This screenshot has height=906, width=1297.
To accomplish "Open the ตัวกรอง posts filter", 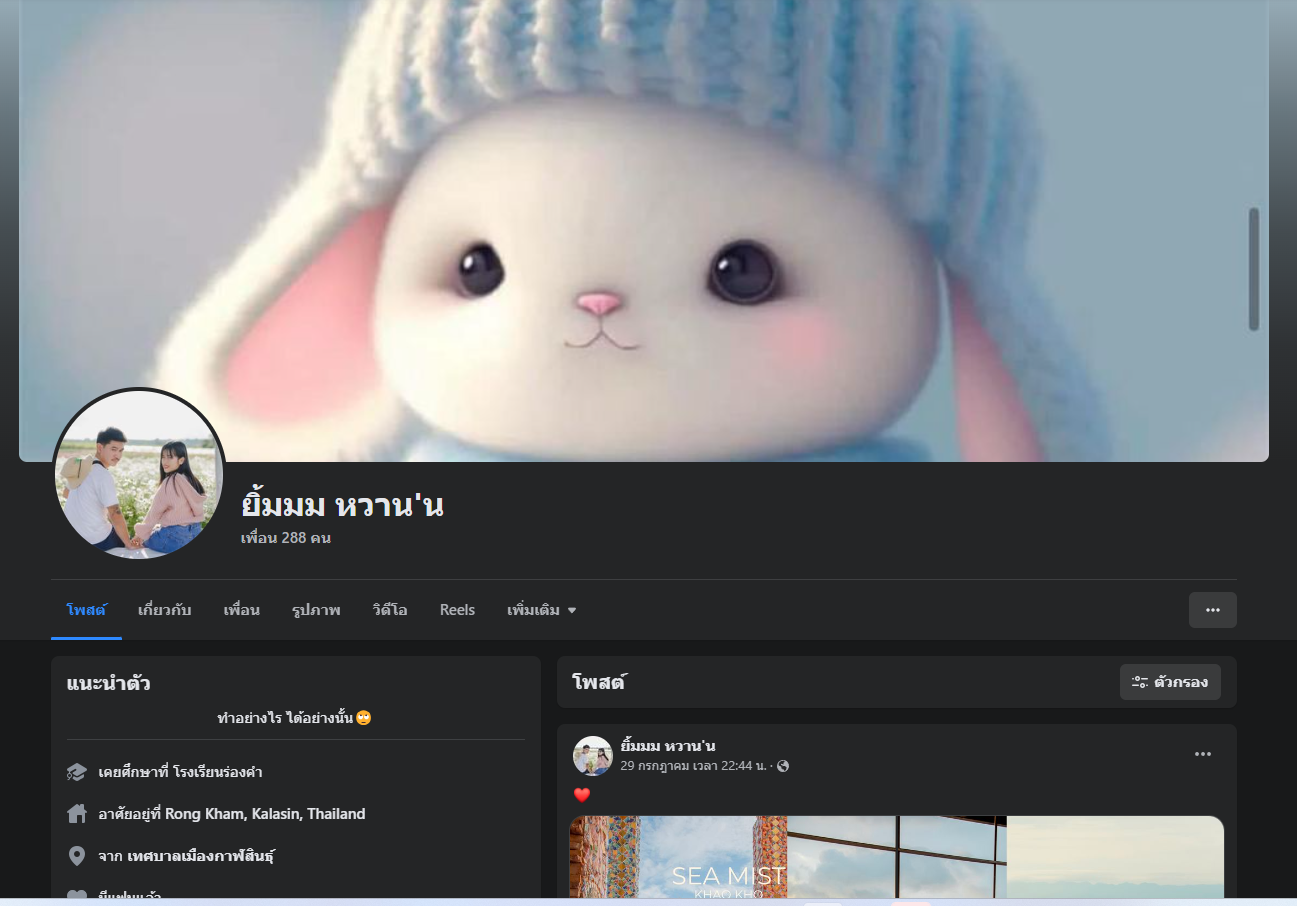I will [x=1170, y=682].
